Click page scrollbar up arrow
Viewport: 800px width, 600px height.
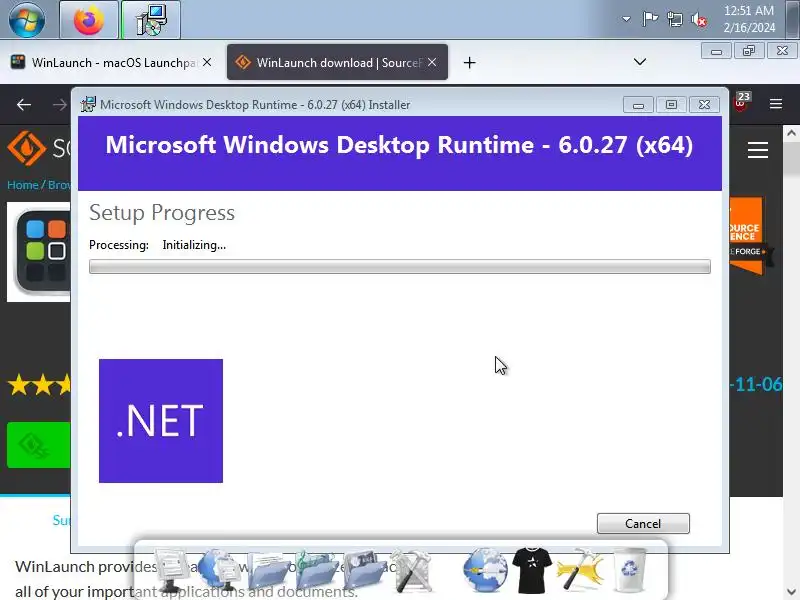point(791,133)
